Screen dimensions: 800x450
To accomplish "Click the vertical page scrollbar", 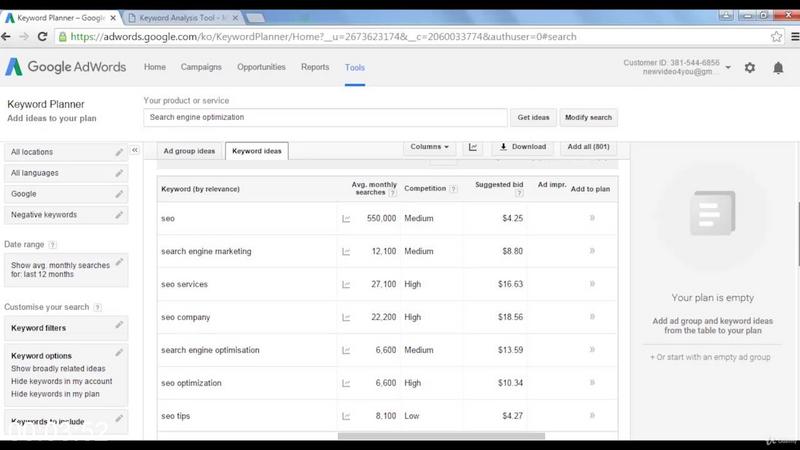I will click(x=798, y=235).
